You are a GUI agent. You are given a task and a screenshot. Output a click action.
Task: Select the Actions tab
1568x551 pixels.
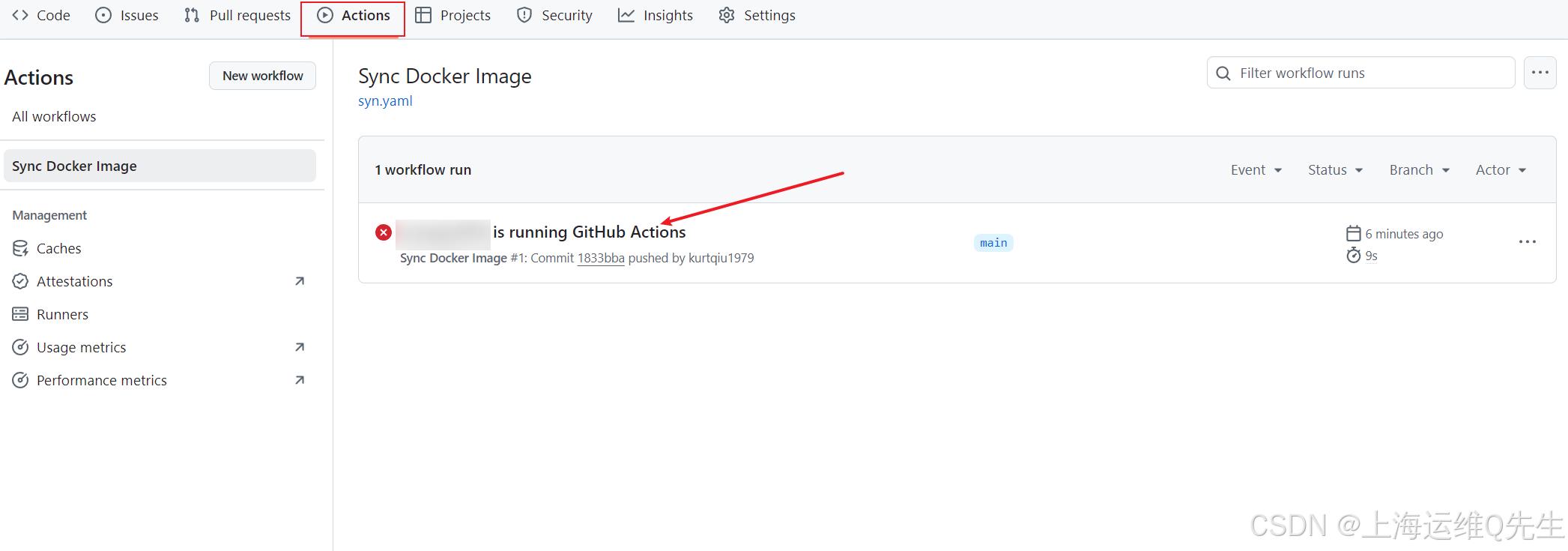click(354, 15)
